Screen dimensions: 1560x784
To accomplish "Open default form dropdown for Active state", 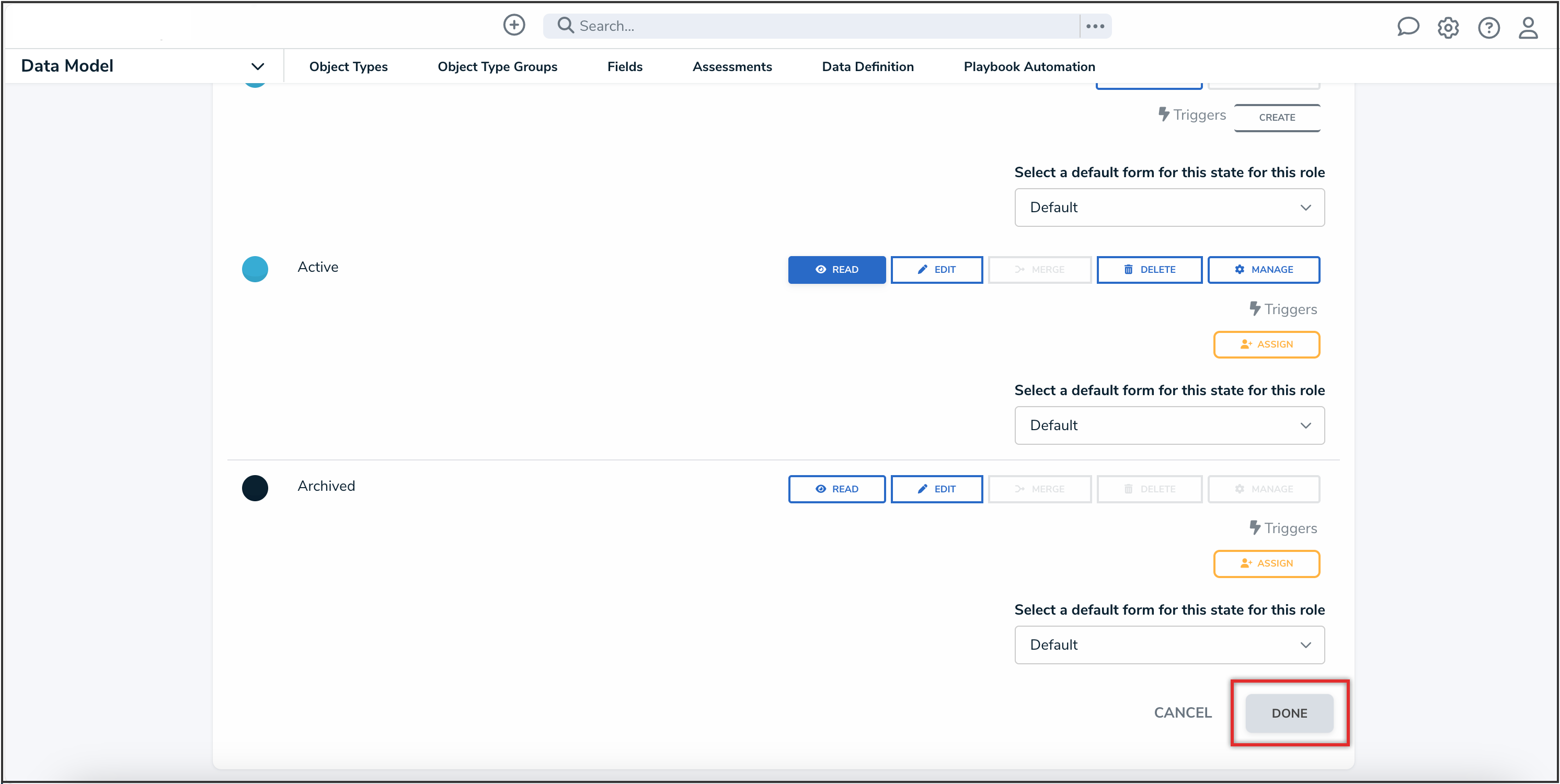I will (1169, 425).
